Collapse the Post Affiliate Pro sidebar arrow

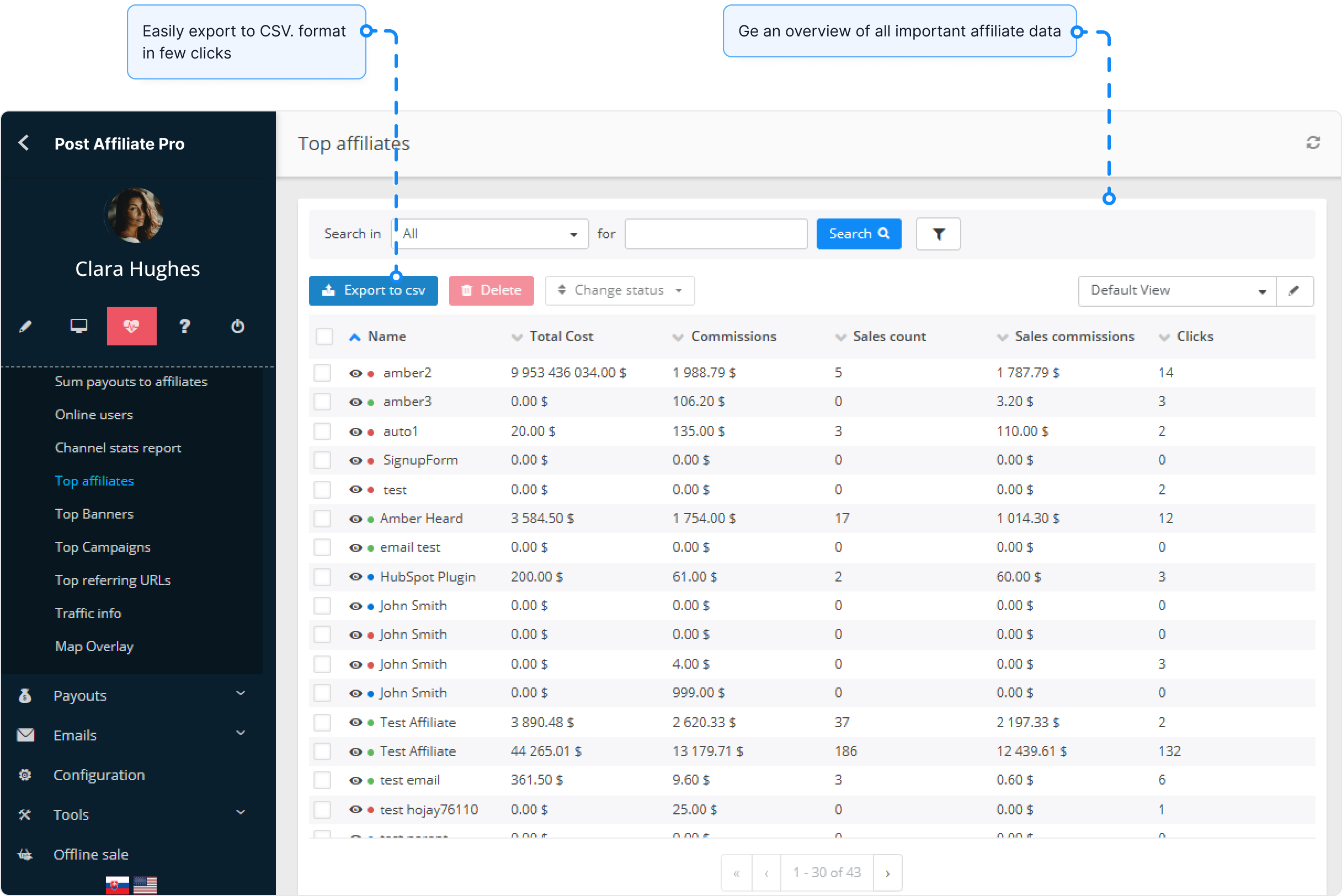pyautogui.click(x=24, y=143)
